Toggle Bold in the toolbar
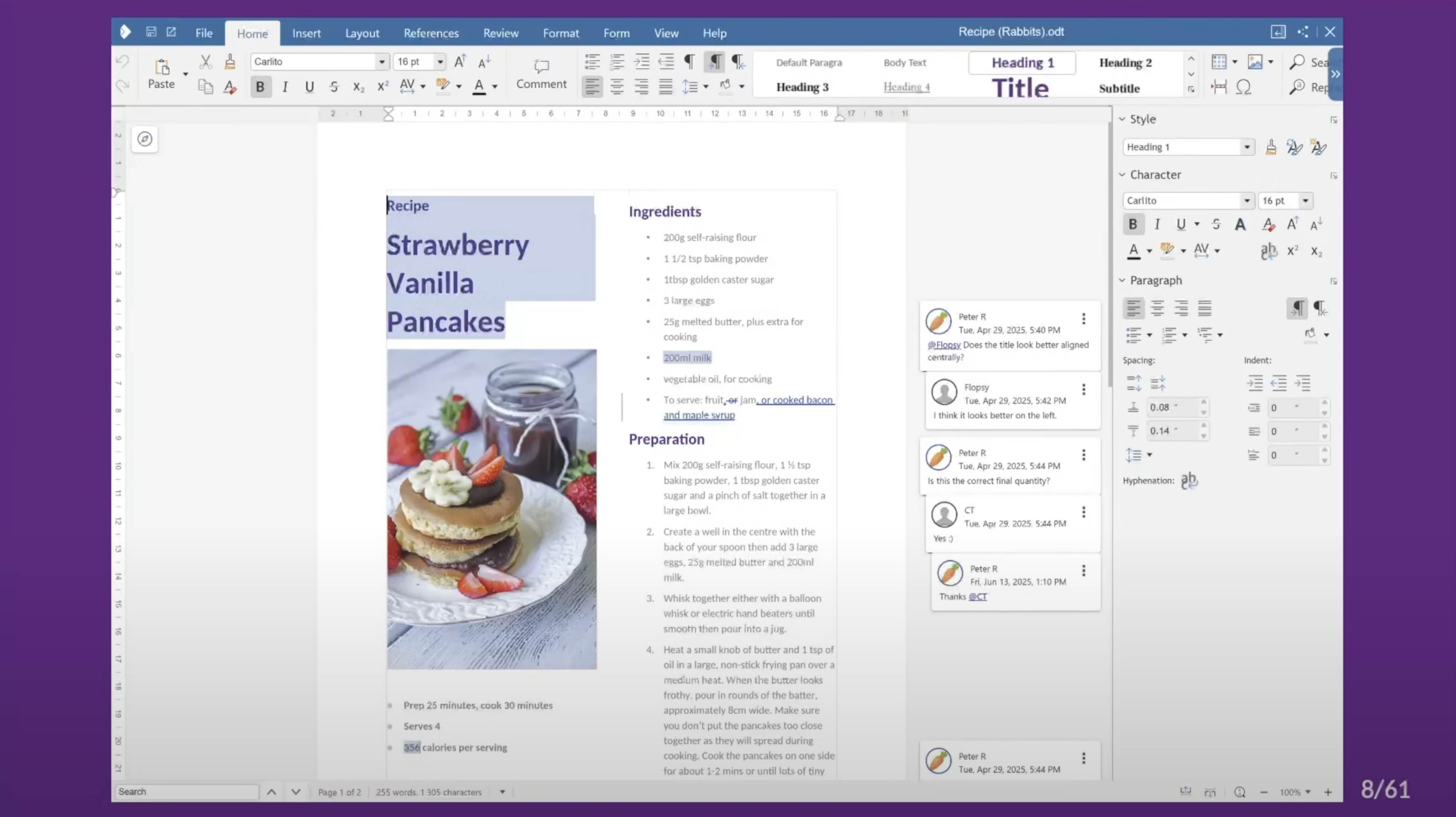Screen dimensions: 1456x817 260,87
